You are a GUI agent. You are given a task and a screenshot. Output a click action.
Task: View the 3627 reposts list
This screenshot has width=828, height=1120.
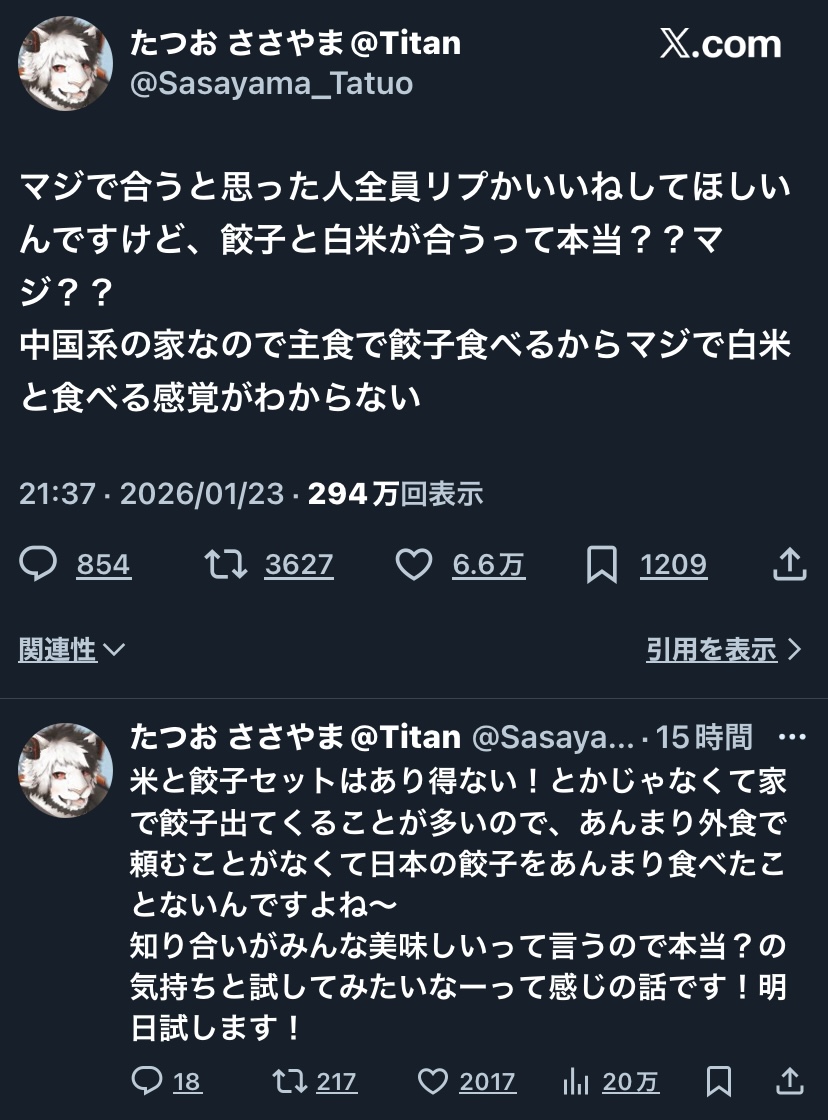[299, 566]
